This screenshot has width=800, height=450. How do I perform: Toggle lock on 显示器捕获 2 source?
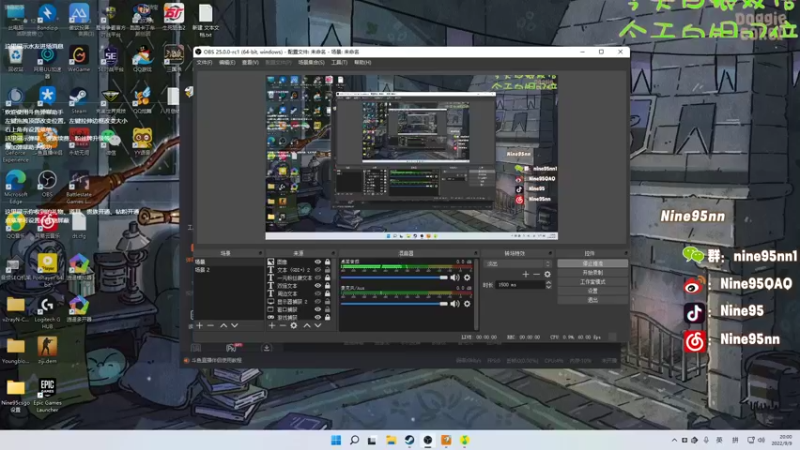point(328,302)
